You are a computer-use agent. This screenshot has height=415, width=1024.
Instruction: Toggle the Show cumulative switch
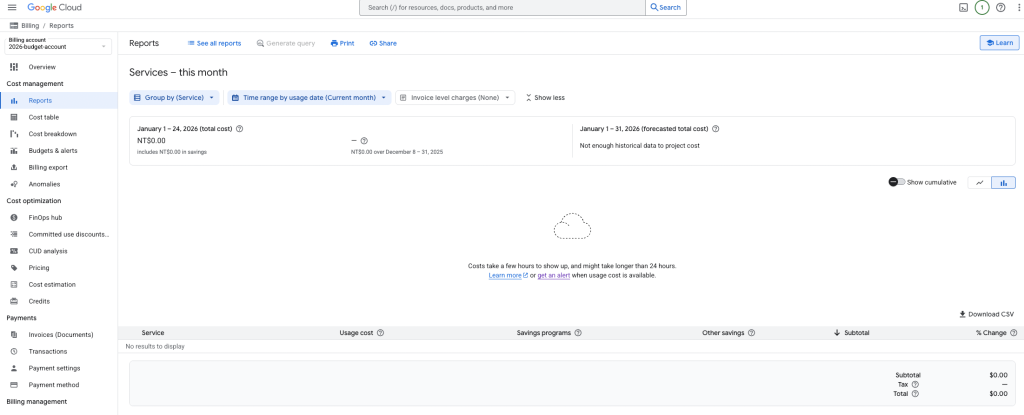click(x=897, y=182)
